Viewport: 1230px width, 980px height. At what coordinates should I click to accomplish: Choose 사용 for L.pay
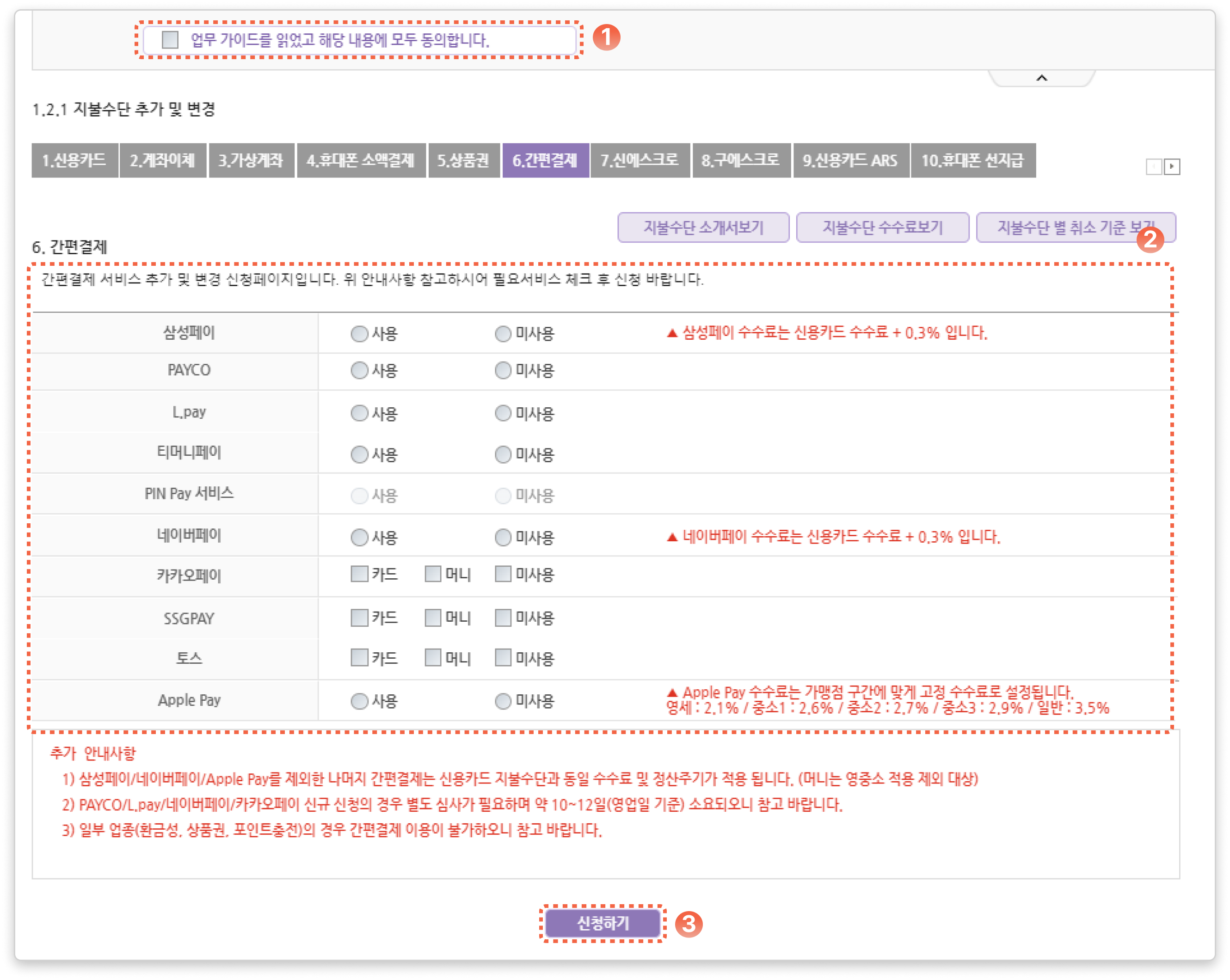click(x=359, y=413)
